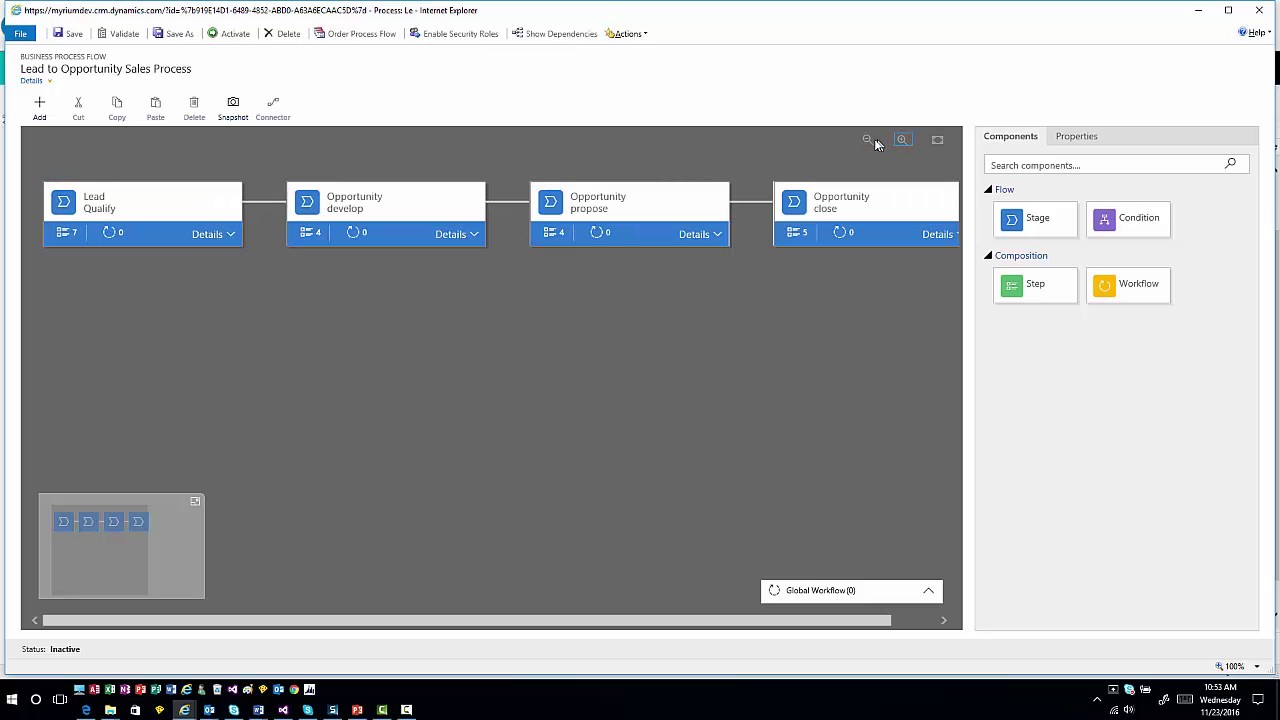1280x720 pixels.
Task: Expand Details on Opportunity close stage
Action: (940, 234)
